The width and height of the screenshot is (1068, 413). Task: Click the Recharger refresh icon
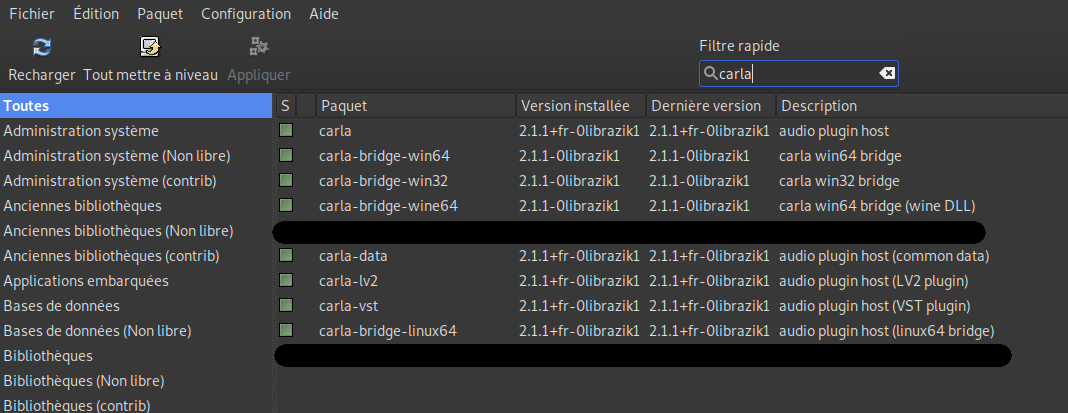(42, 46)
